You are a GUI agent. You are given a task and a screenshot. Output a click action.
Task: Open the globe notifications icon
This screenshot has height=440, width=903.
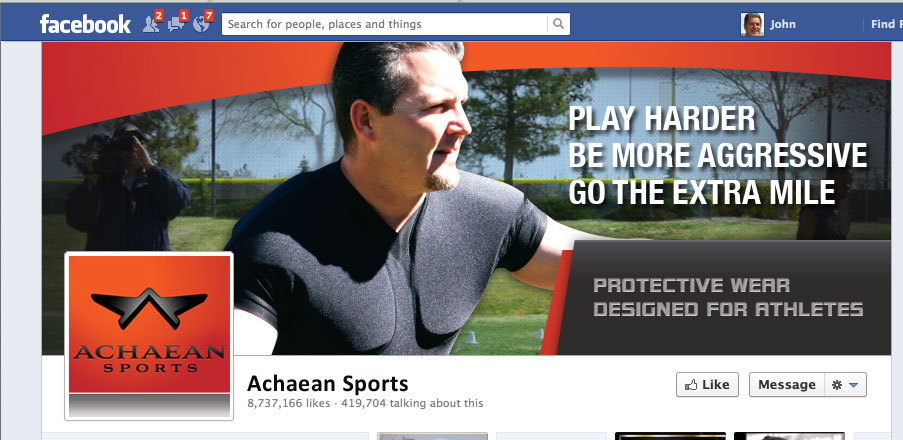[201, 24]
